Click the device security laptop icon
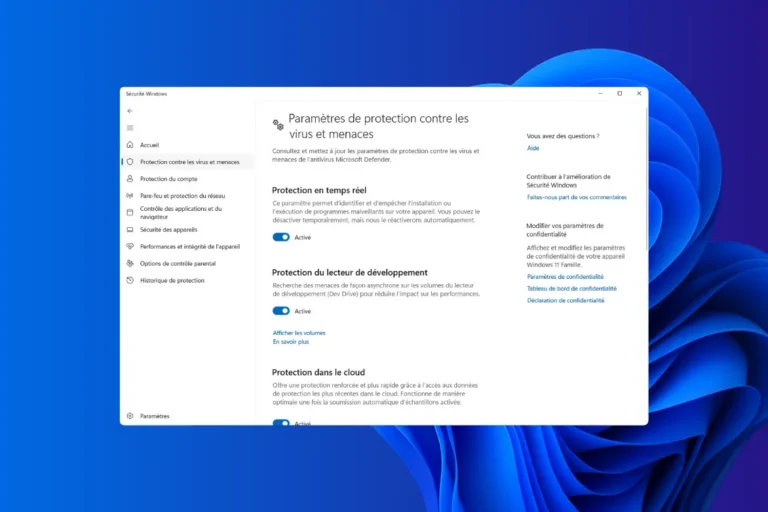 pyautogui.click(x=130, y=229)
